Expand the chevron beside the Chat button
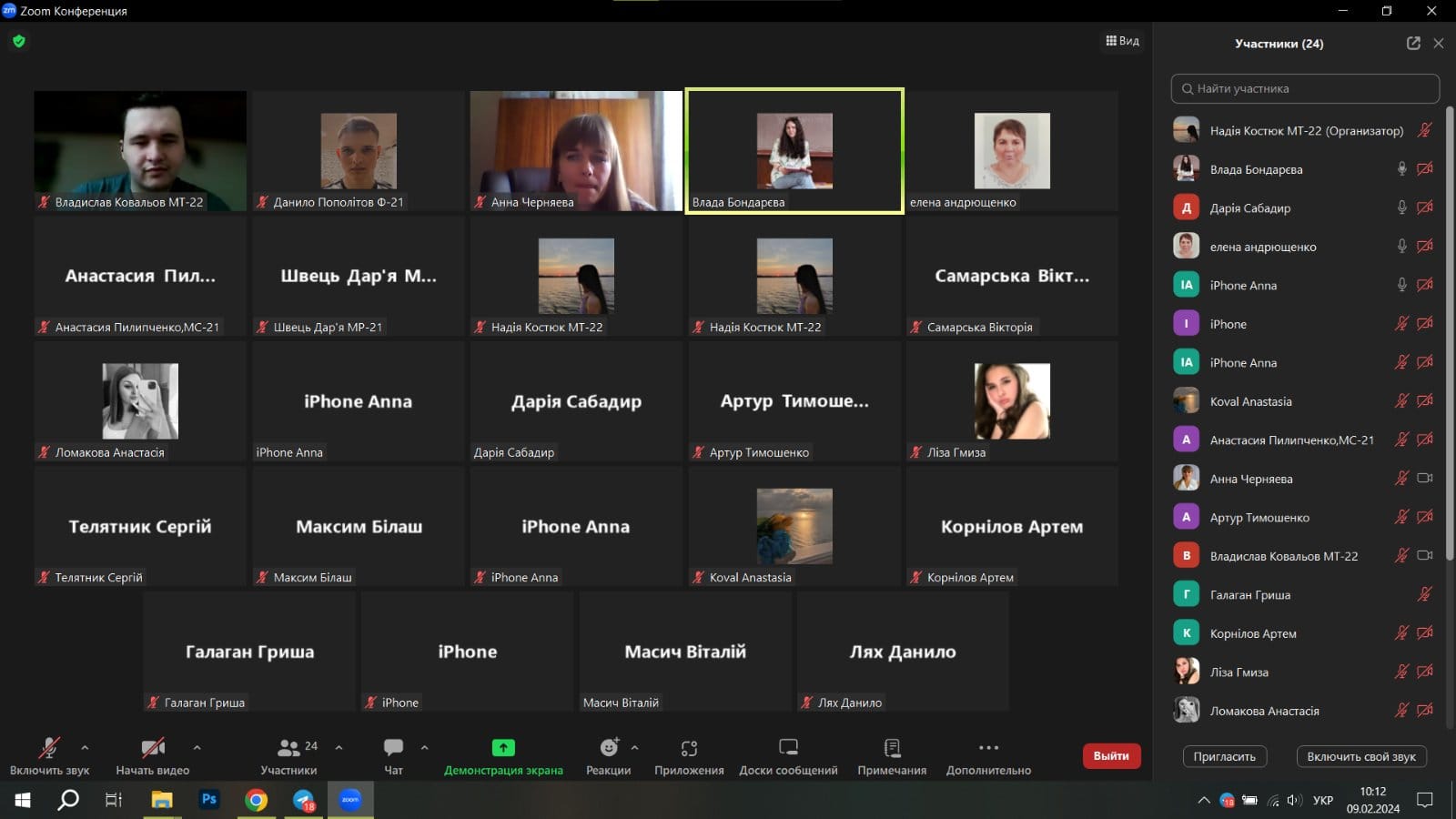 point(424,748)
